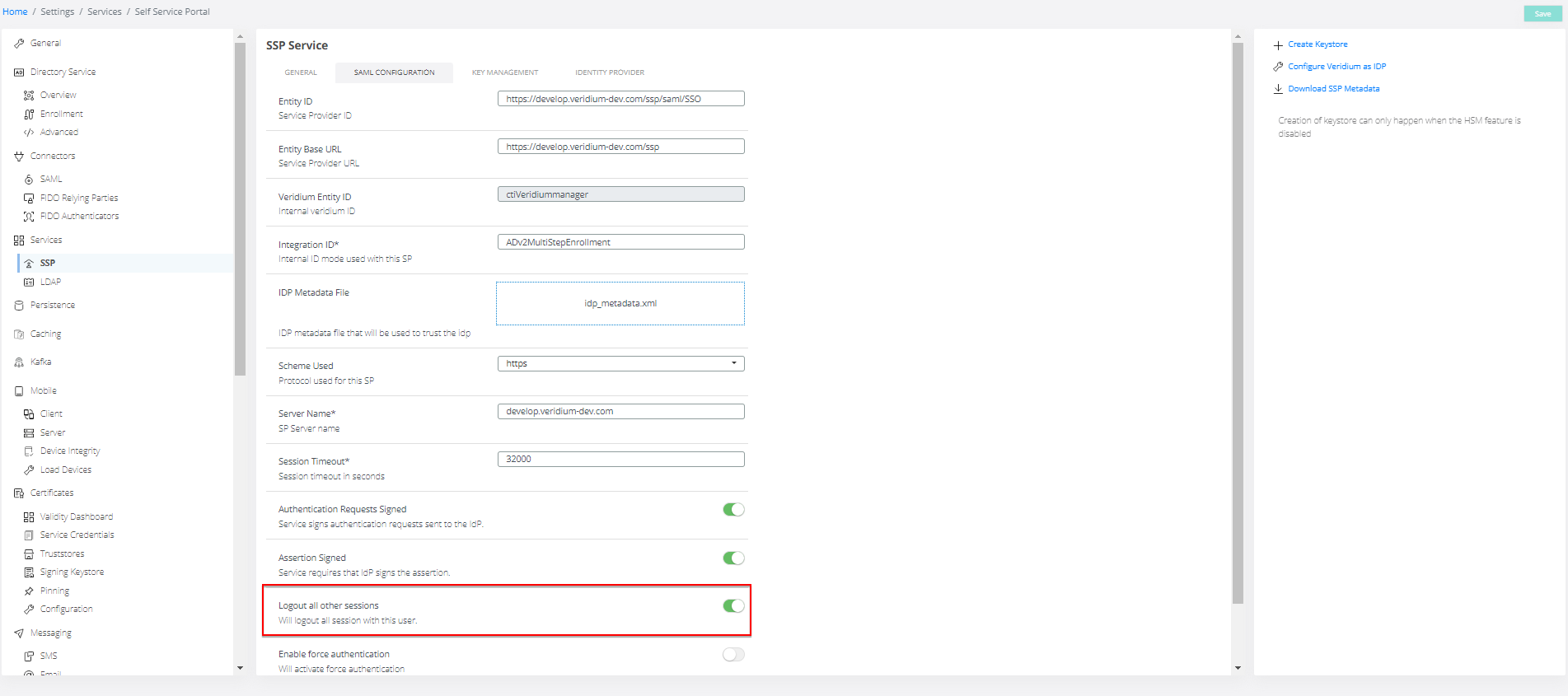Click Configure Veridium as IDP link
This screenshot has width=1568, height=696.
[x=1336, y=67]
